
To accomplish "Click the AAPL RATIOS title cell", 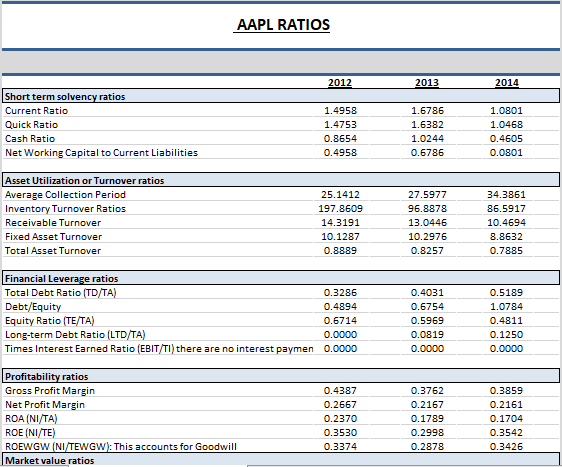I will click(x=283, y=25).
